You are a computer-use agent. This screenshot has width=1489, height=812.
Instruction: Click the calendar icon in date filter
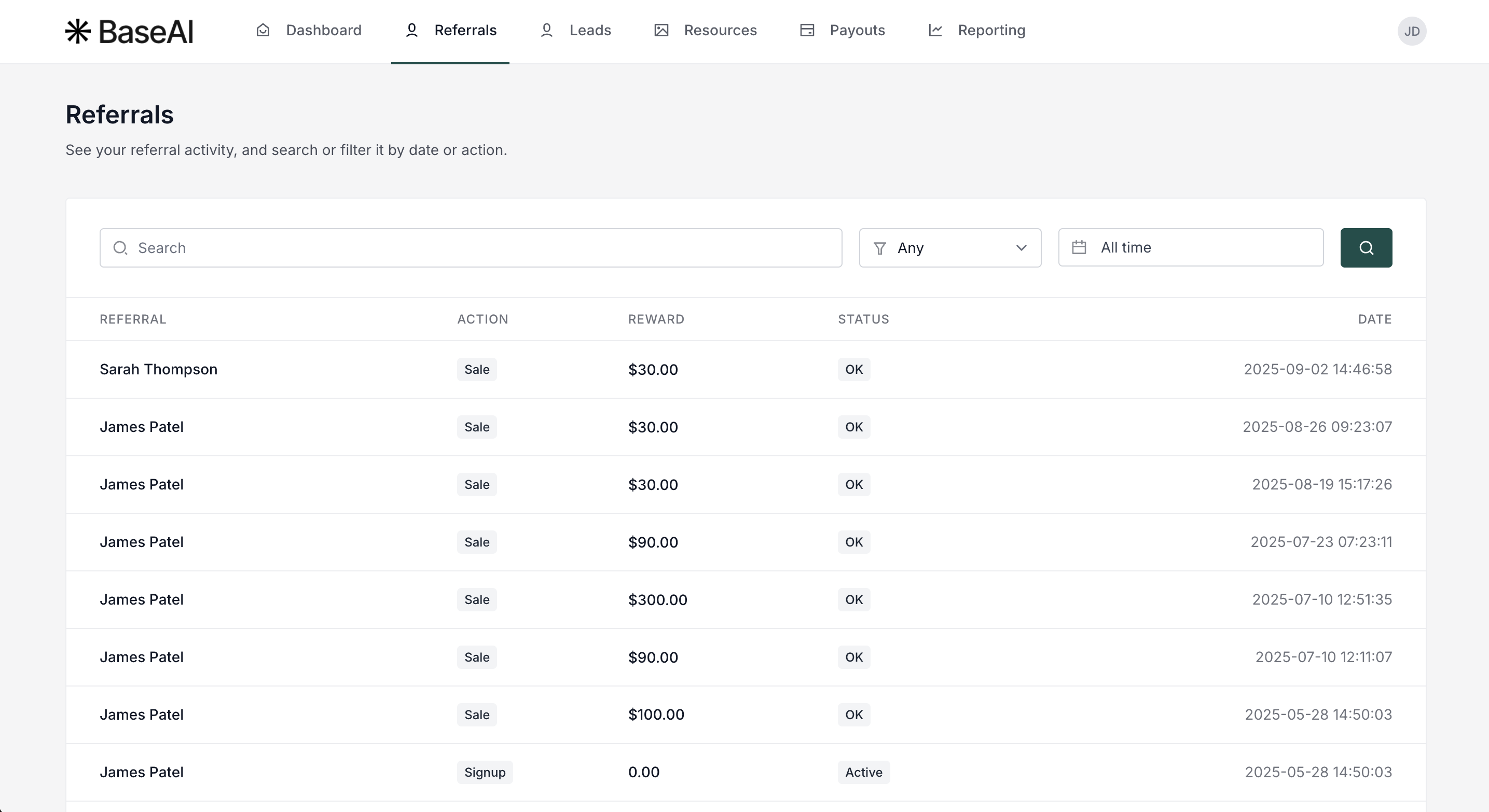[x=1079, y=248]
